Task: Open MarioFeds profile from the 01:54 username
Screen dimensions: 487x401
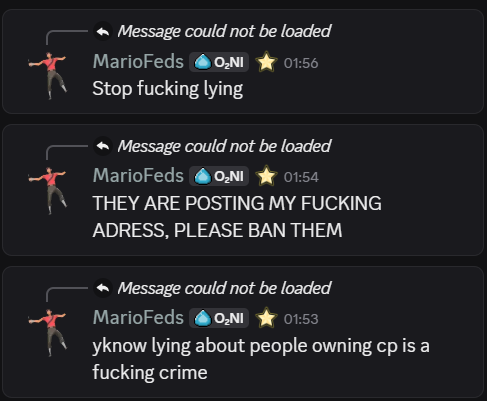Action: pos(138,176)
